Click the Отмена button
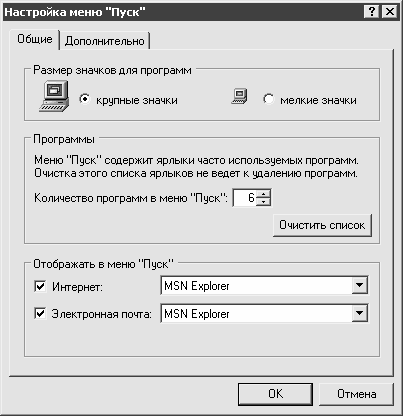This screenshot has height=416, width=403. pos(356,394)
